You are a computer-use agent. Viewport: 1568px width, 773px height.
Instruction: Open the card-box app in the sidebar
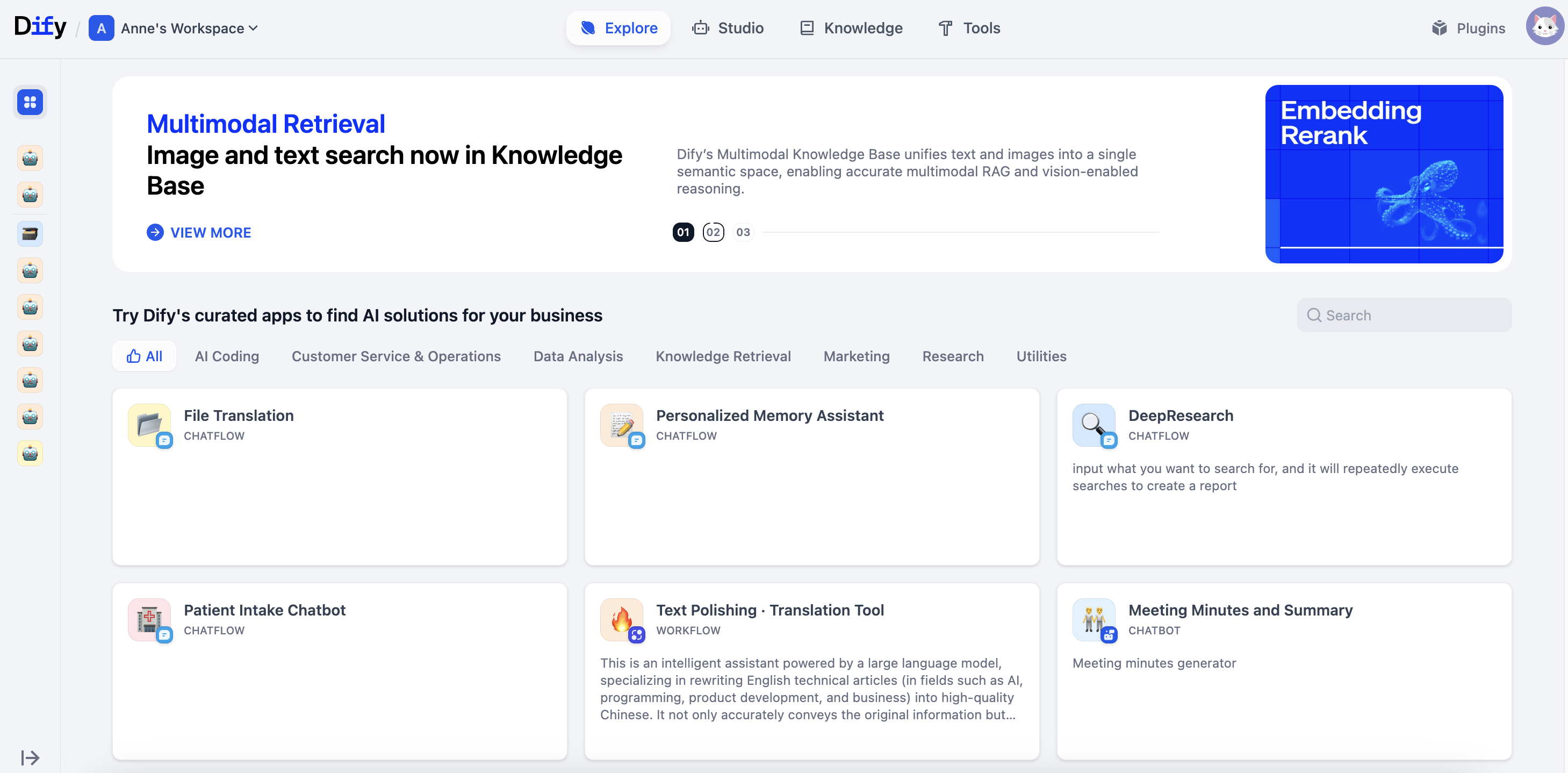pos(30,234)
